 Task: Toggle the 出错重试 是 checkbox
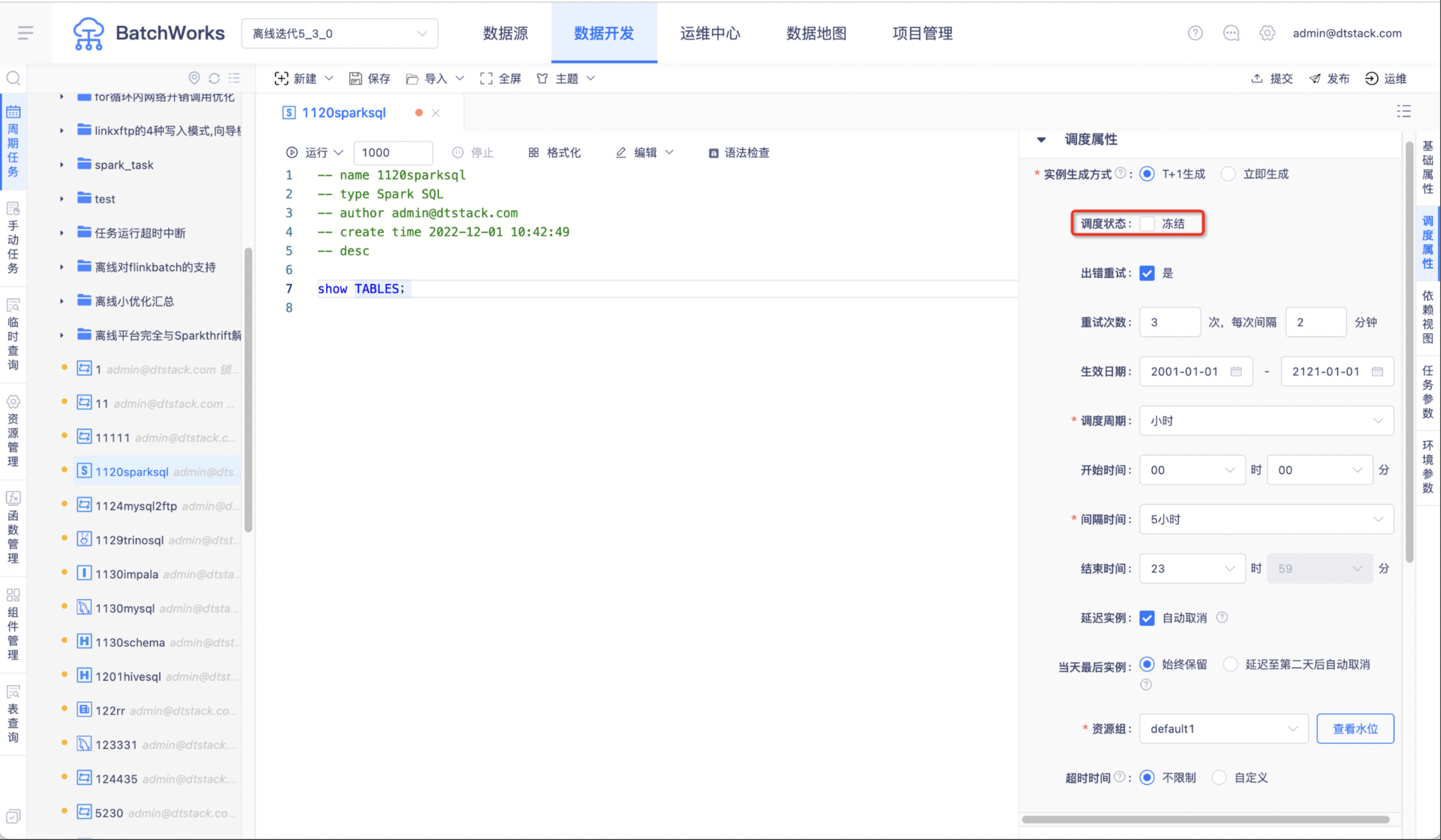coord(1147,272)
